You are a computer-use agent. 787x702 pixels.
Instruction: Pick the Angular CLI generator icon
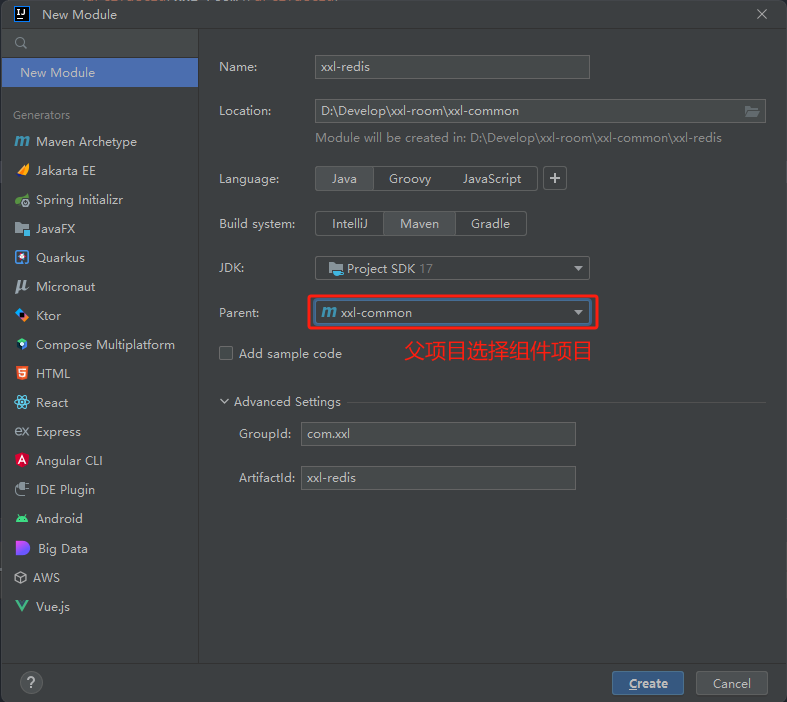(x=22, y=460)
